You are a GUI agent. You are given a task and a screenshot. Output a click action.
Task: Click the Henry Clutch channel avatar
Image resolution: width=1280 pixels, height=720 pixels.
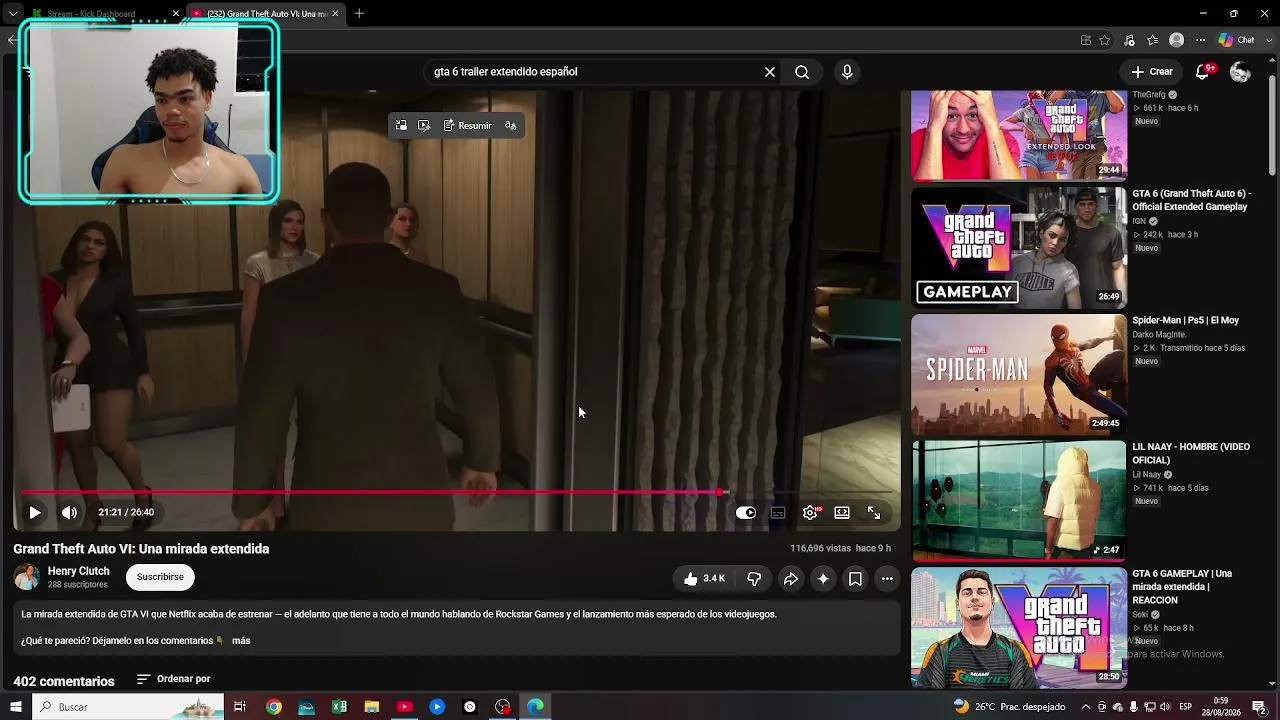click(x=27, y=577)
